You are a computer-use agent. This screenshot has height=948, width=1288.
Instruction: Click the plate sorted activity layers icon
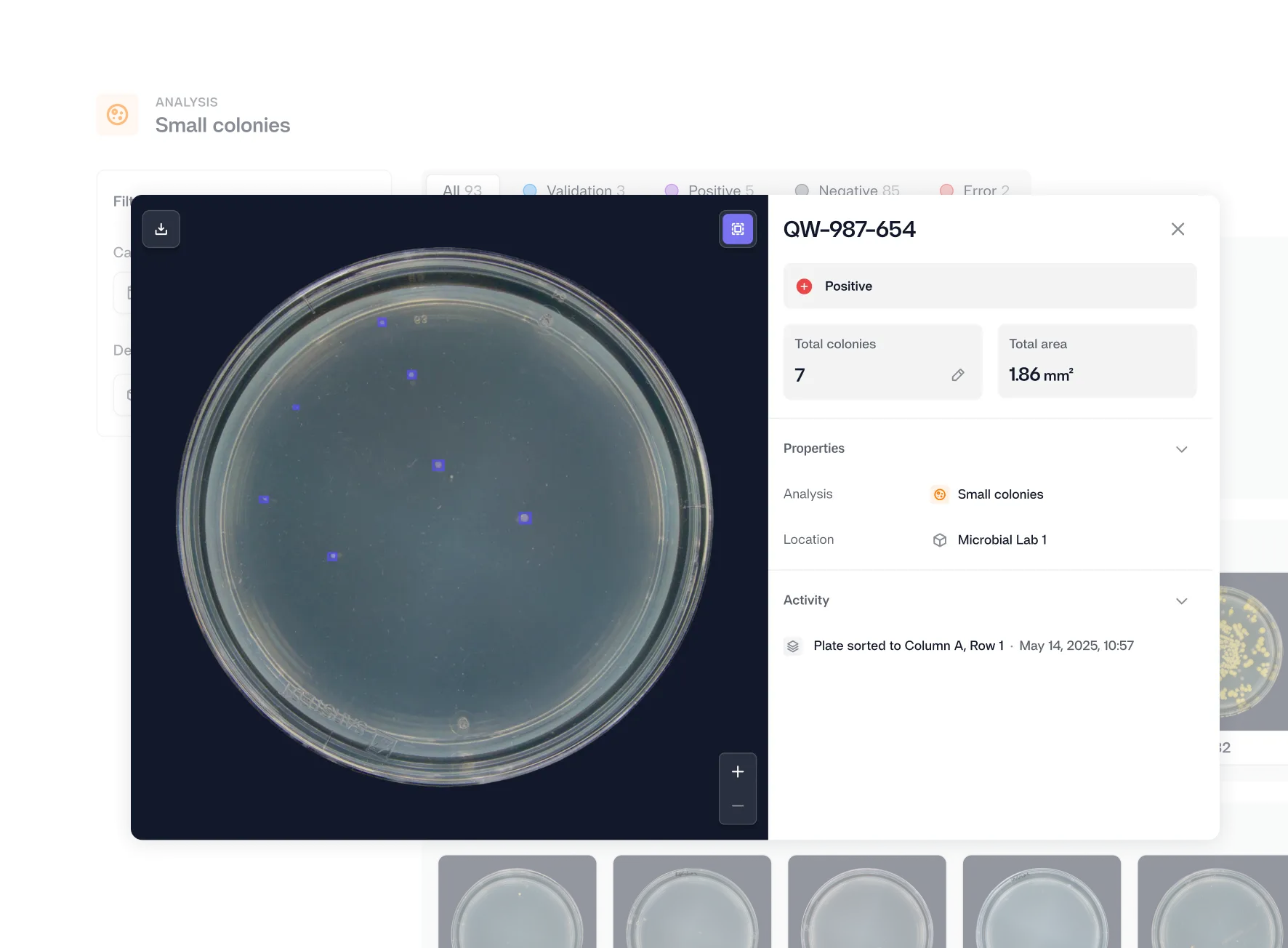(793, 646)
